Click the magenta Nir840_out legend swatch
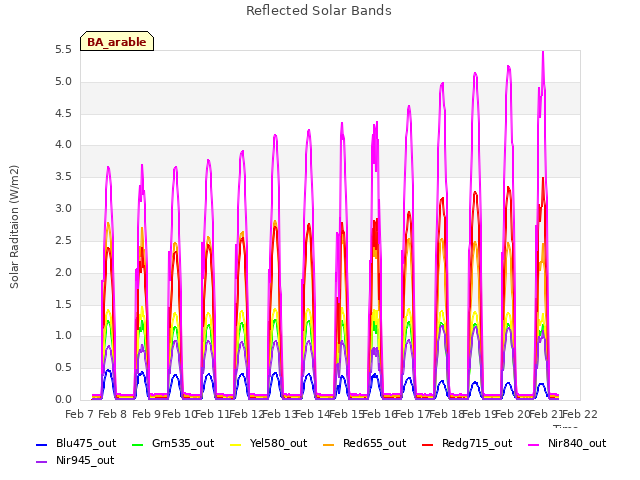This screenshot has height=480, width=640. point(533,445)
